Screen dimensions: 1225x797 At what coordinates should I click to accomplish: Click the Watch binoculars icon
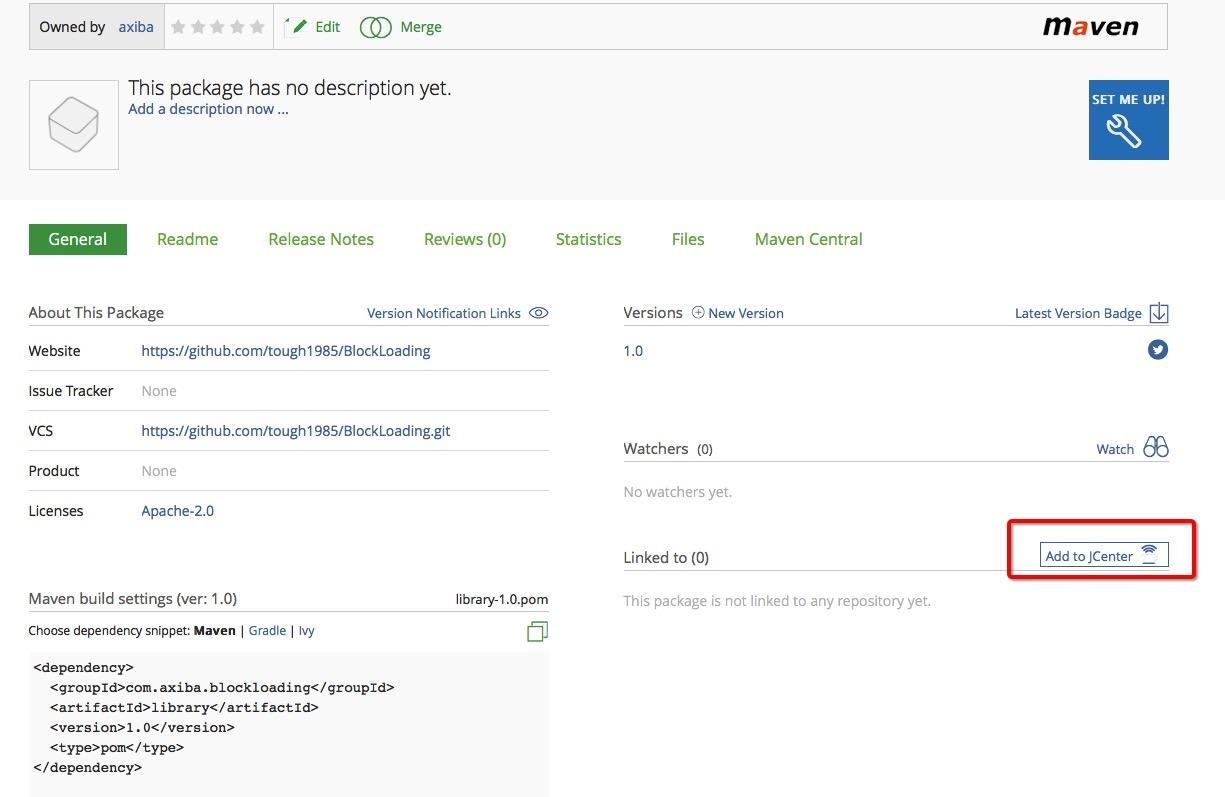tap(1156, 447)
